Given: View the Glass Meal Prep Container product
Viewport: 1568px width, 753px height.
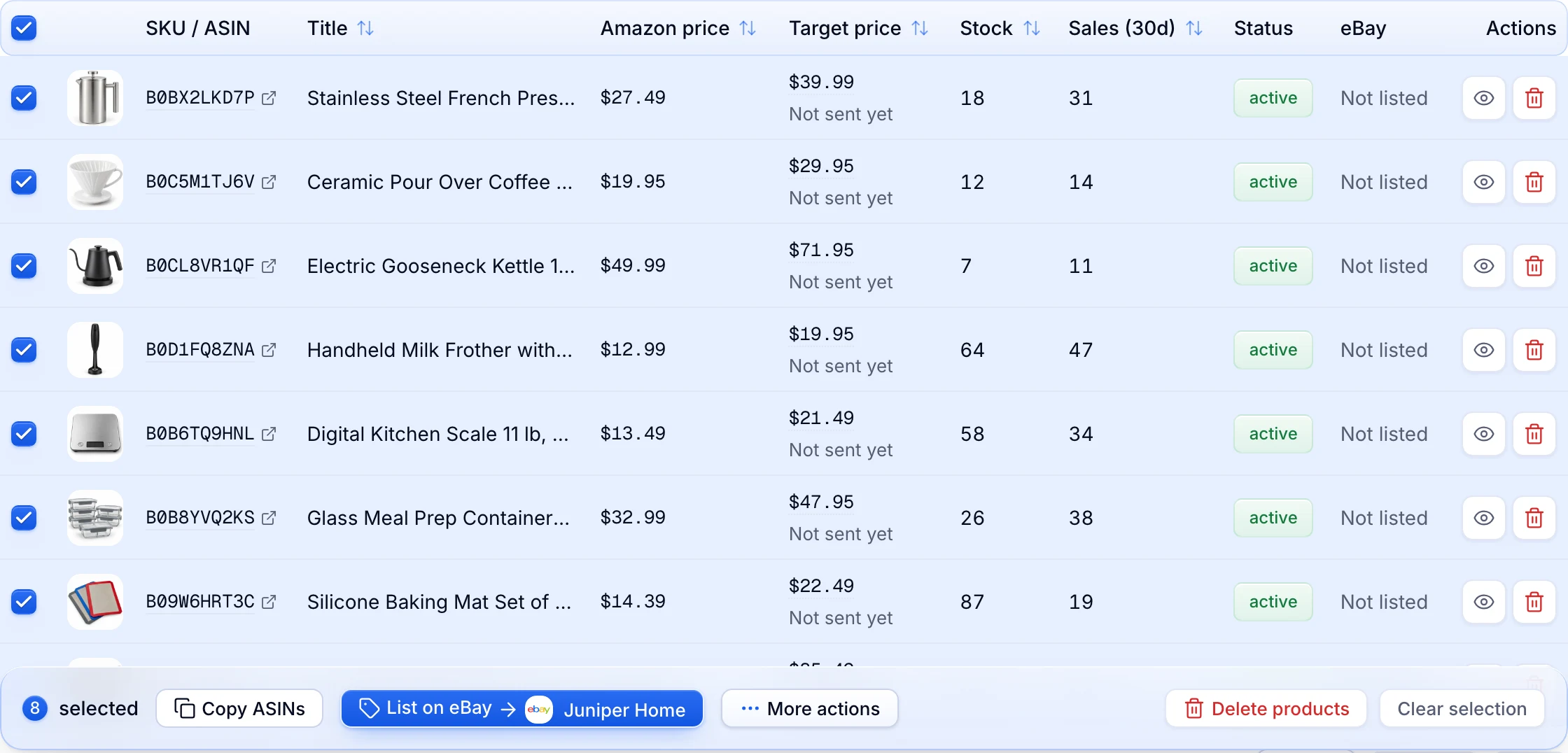Looking at the screenshot, I should [1483, 518].
